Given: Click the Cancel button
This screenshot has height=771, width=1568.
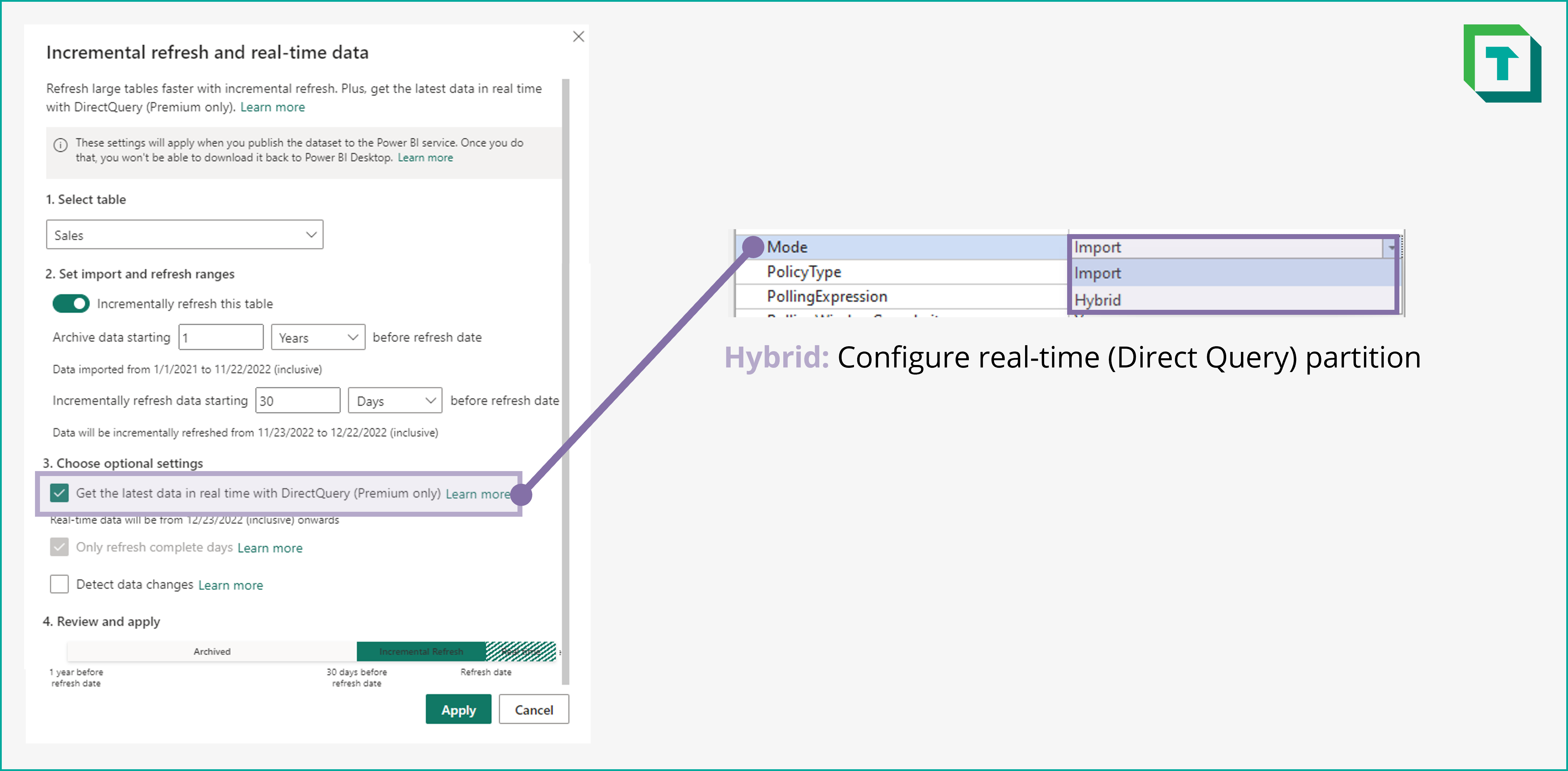Looking at the screenshot, I should click(x=534, y=709).
